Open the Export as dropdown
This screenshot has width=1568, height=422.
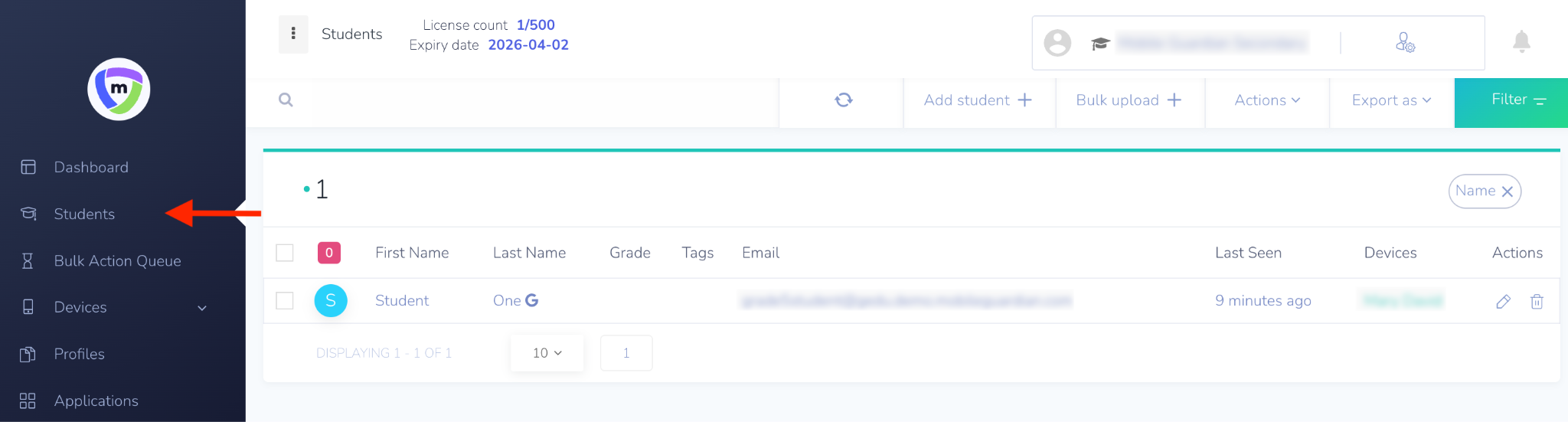[1391, 100]
